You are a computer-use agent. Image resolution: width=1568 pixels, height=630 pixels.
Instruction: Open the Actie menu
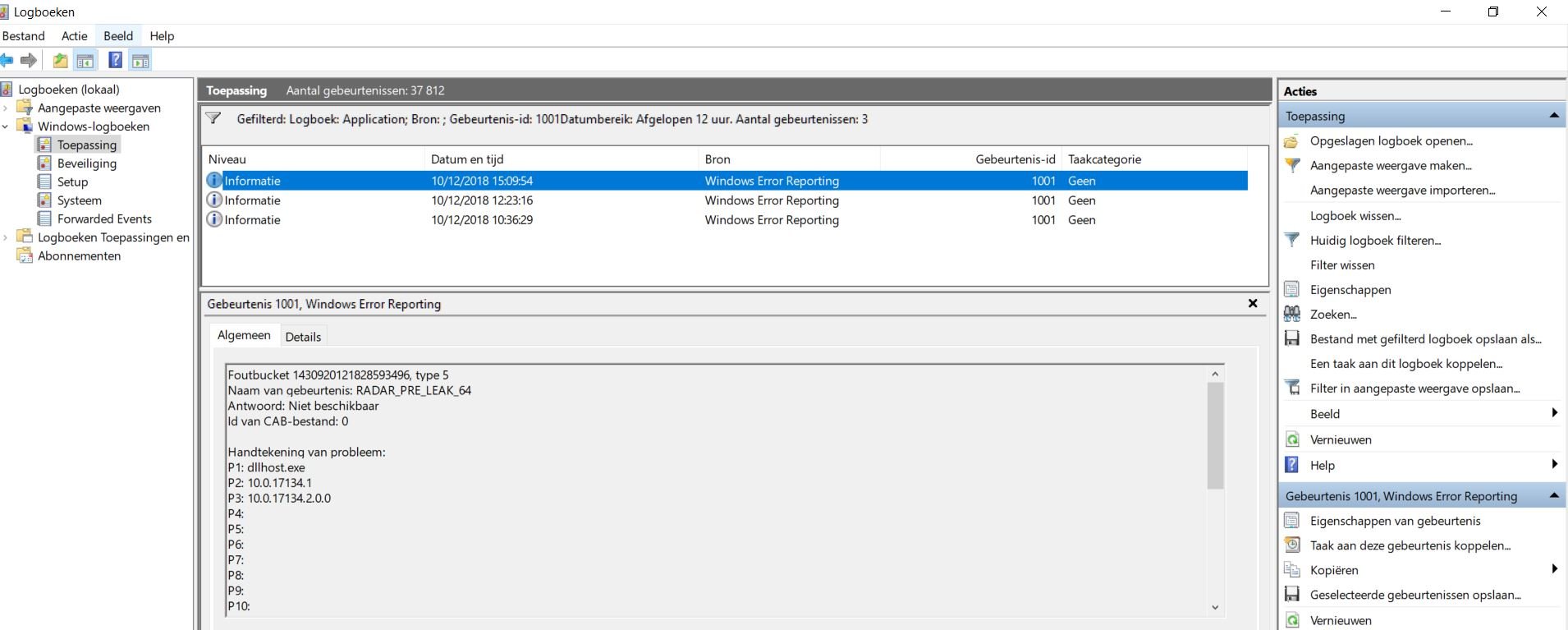(x=75, y=36)
